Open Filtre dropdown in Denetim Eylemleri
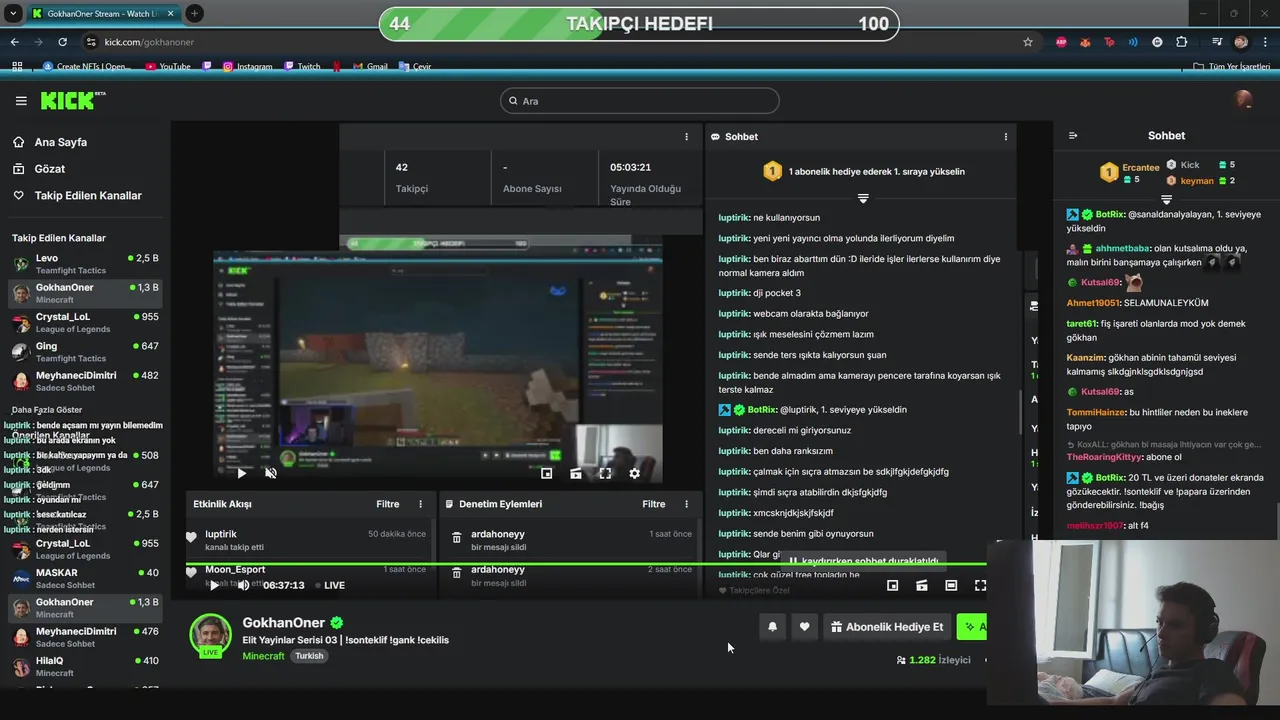The image size is (1280, 720). click(653, 504)
